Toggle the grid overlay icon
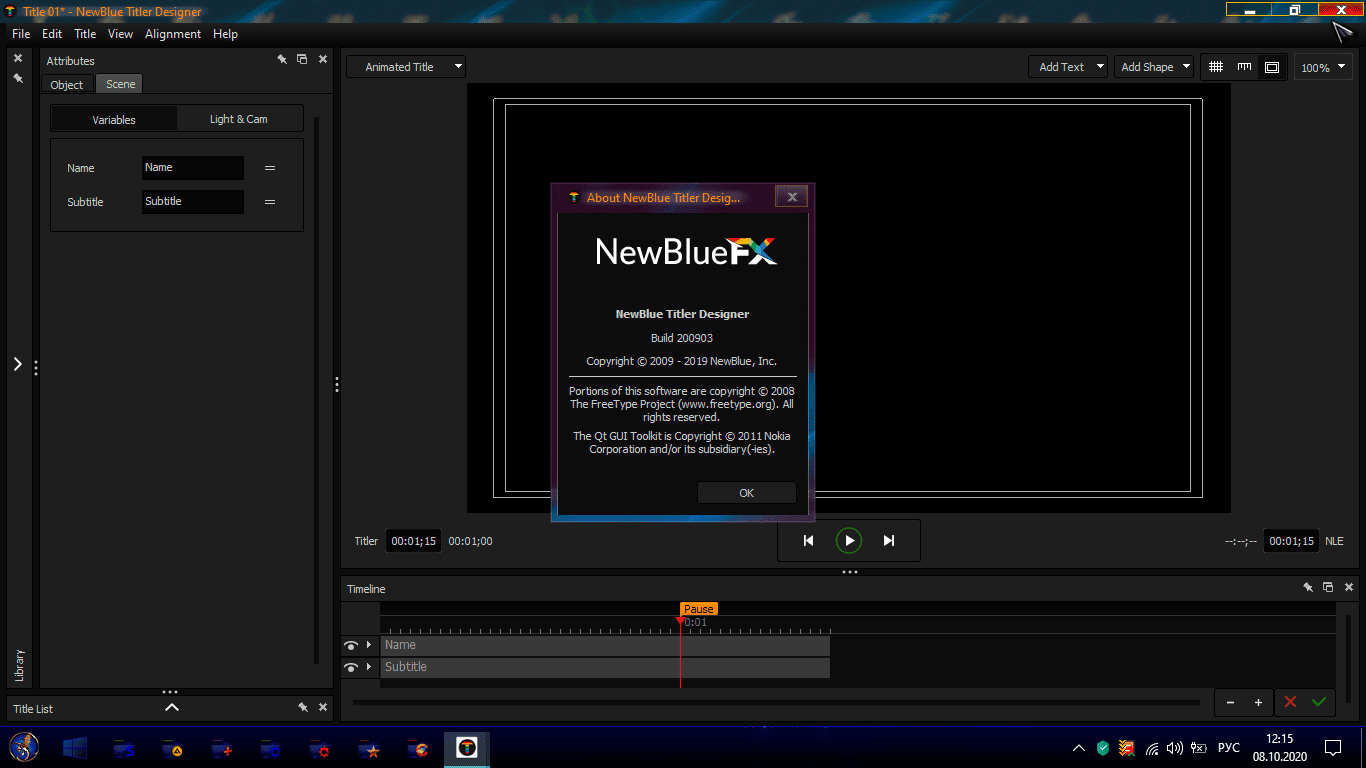The image size is (1366, 768). [1216, 67]
